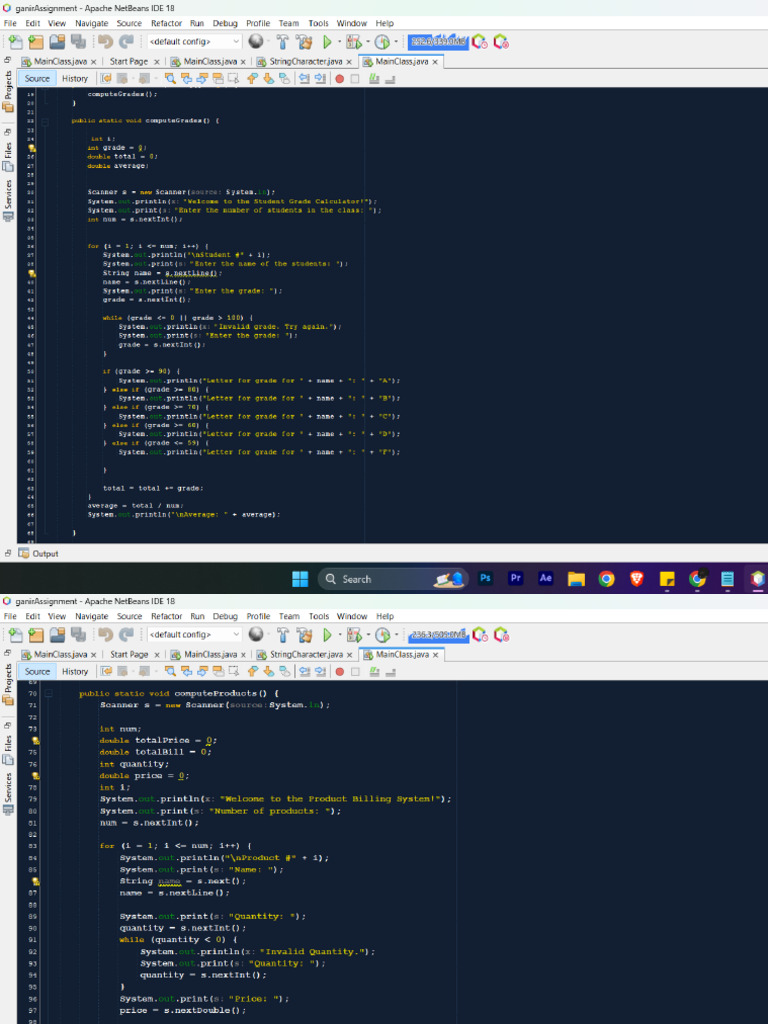Click hint lightbulb beside 'int grade = 0'
The image size is (768, 1024).
tap(32, 147)
